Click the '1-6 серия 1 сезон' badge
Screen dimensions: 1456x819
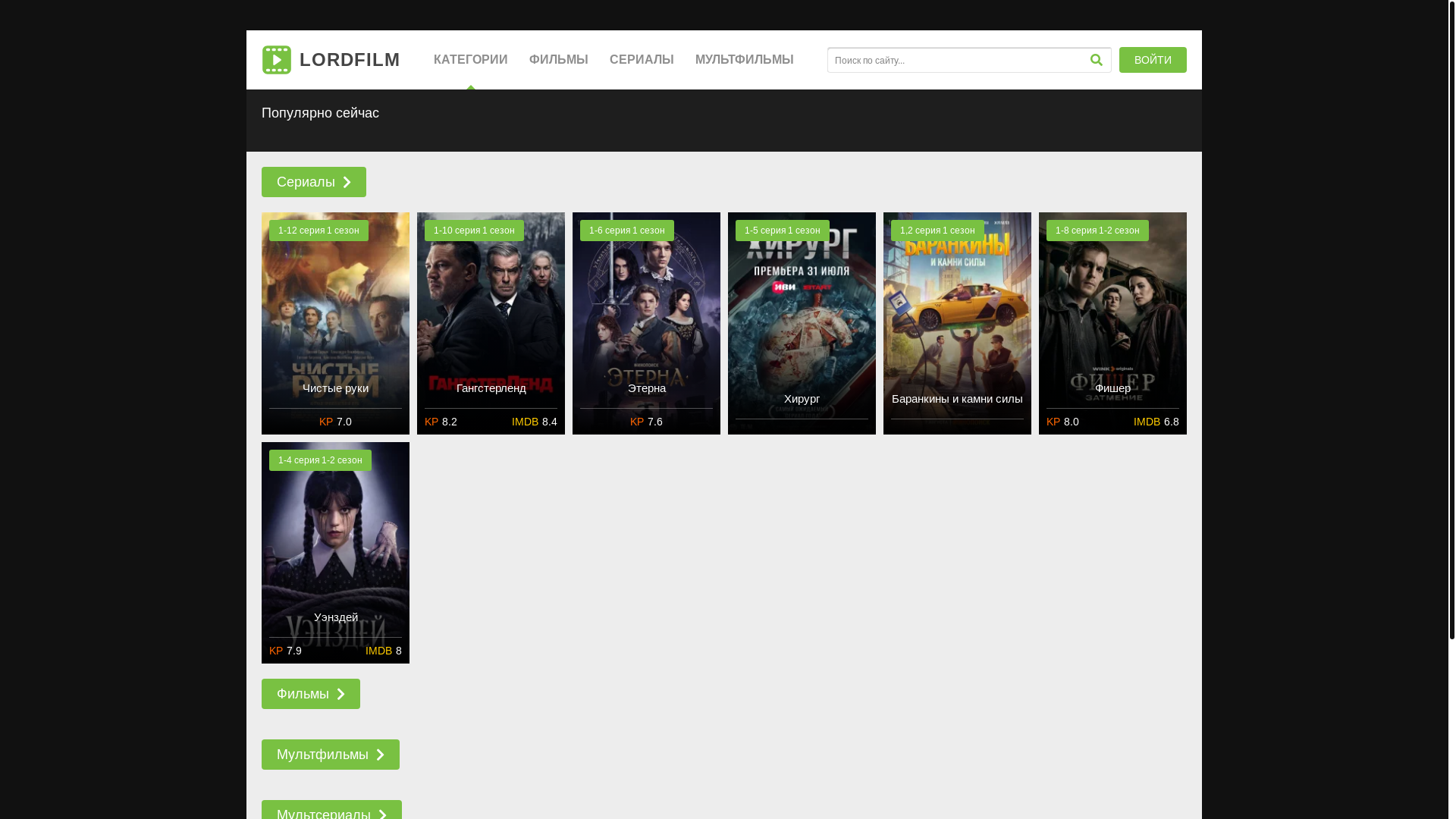pos(626,231)
